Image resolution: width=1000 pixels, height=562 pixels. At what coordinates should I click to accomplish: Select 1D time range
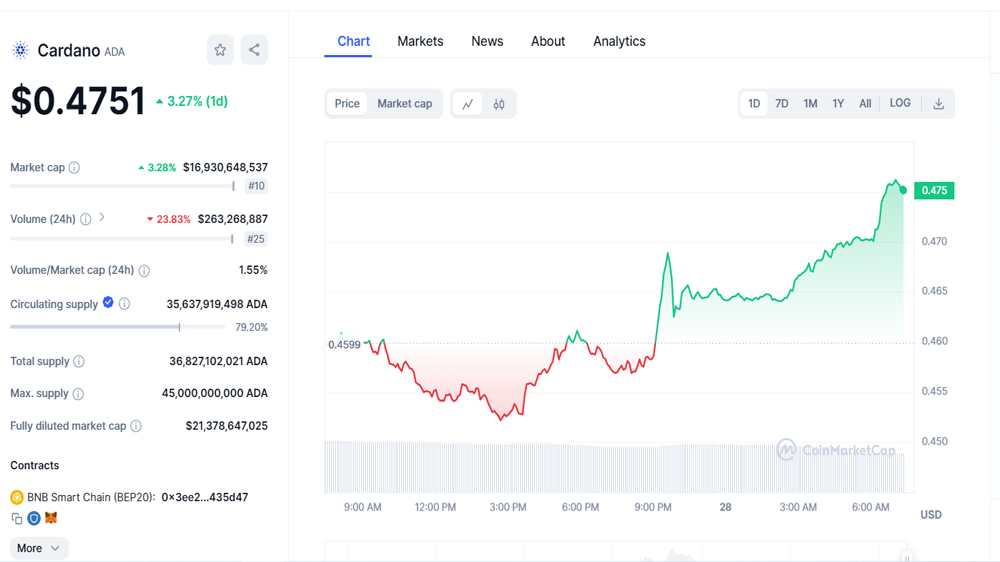[x=754, y=104]
